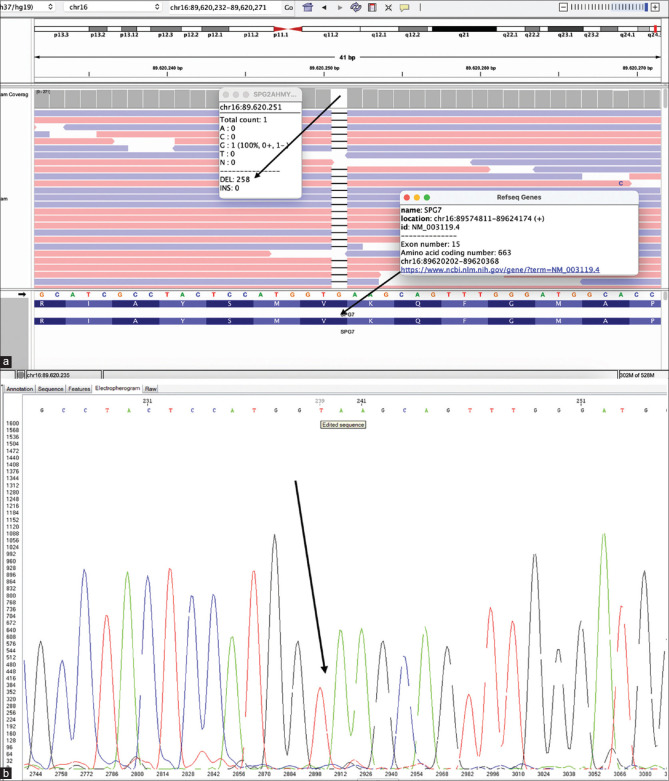Click the X-shaped resize tracks icon

[x=388, y=7]
